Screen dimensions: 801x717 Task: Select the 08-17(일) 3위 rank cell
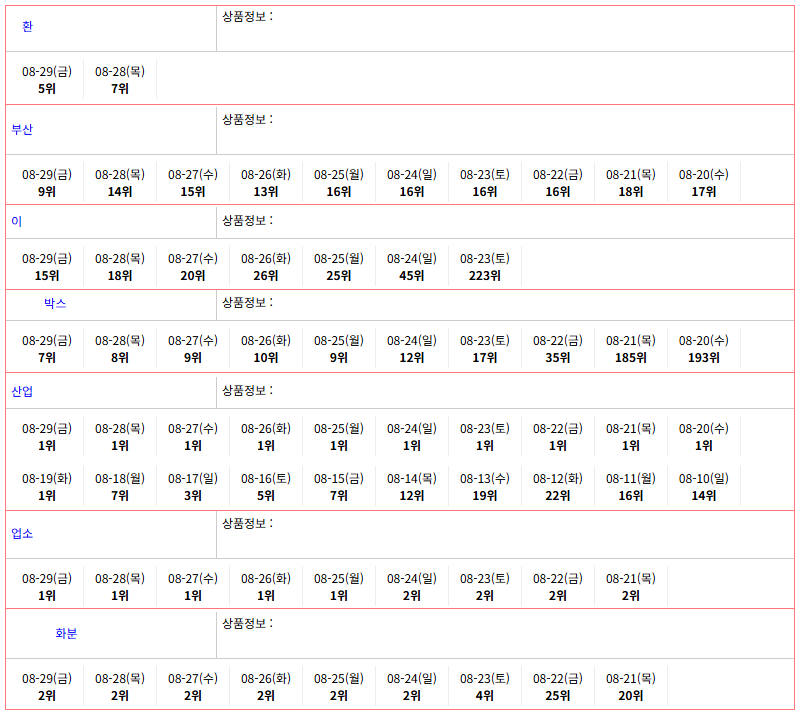[x=193, y=487]
